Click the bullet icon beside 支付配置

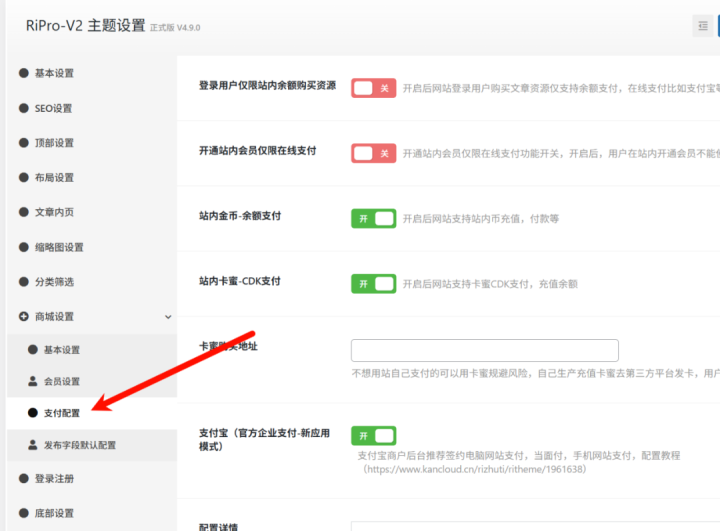33,412
